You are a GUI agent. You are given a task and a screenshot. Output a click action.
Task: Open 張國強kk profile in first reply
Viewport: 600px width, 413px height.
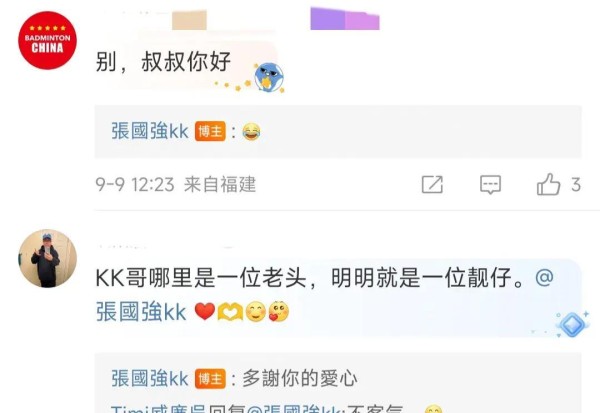coord(150,131)
